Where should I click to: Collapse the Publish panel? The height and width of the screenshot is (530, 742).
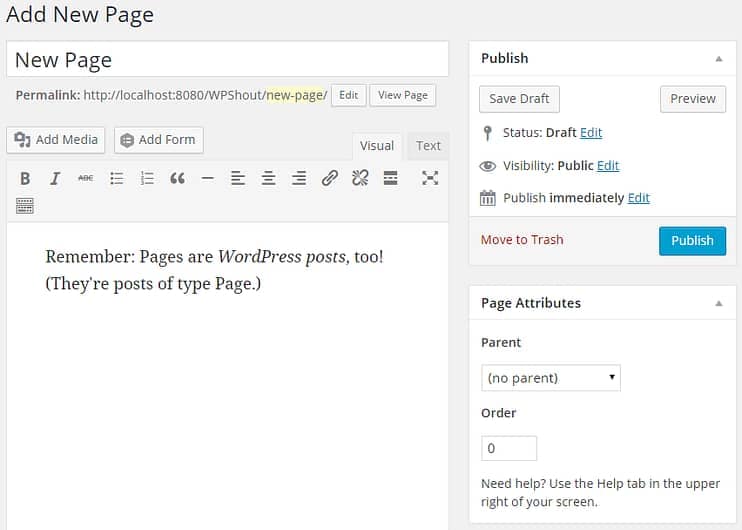click(x=718, y=59)
